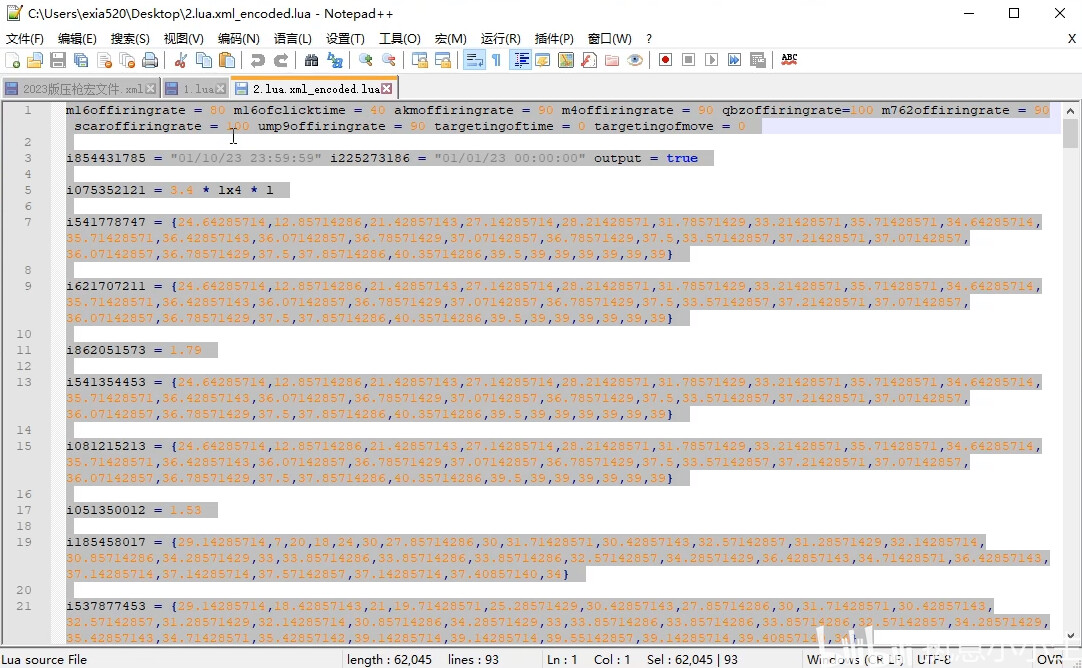This screenshot has width=1082, height=668.
Task: Open the 宏(M) menu
Action: (x=451, y=39)
